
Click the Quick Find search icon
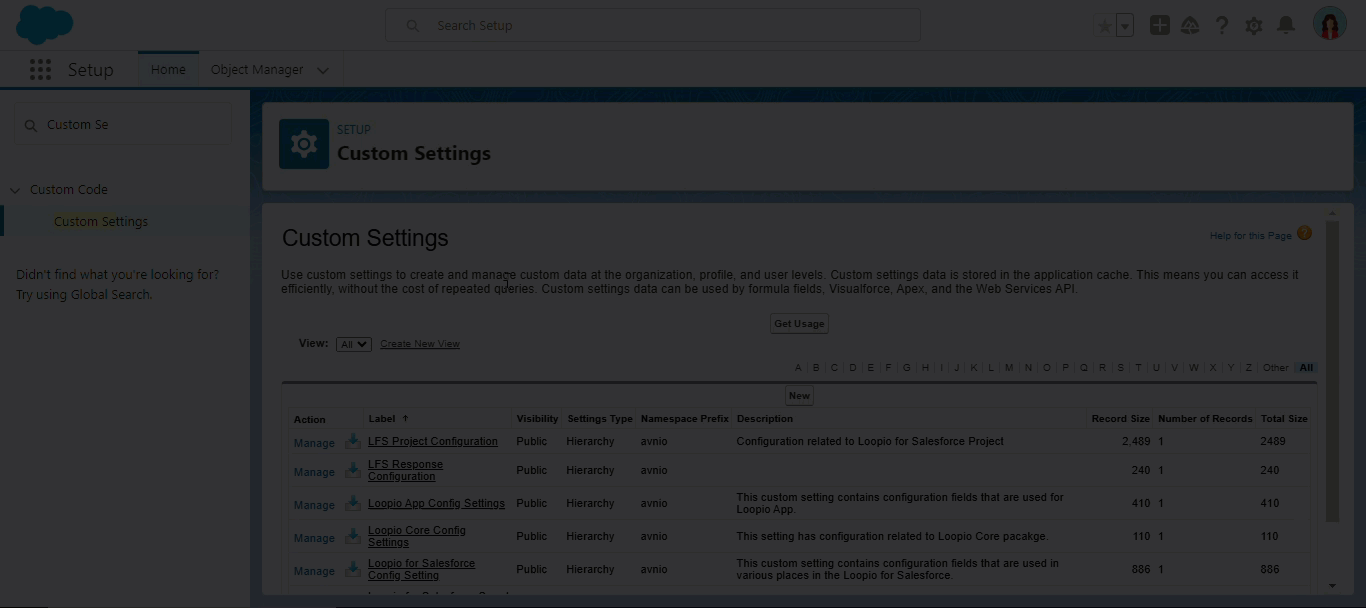31,125
